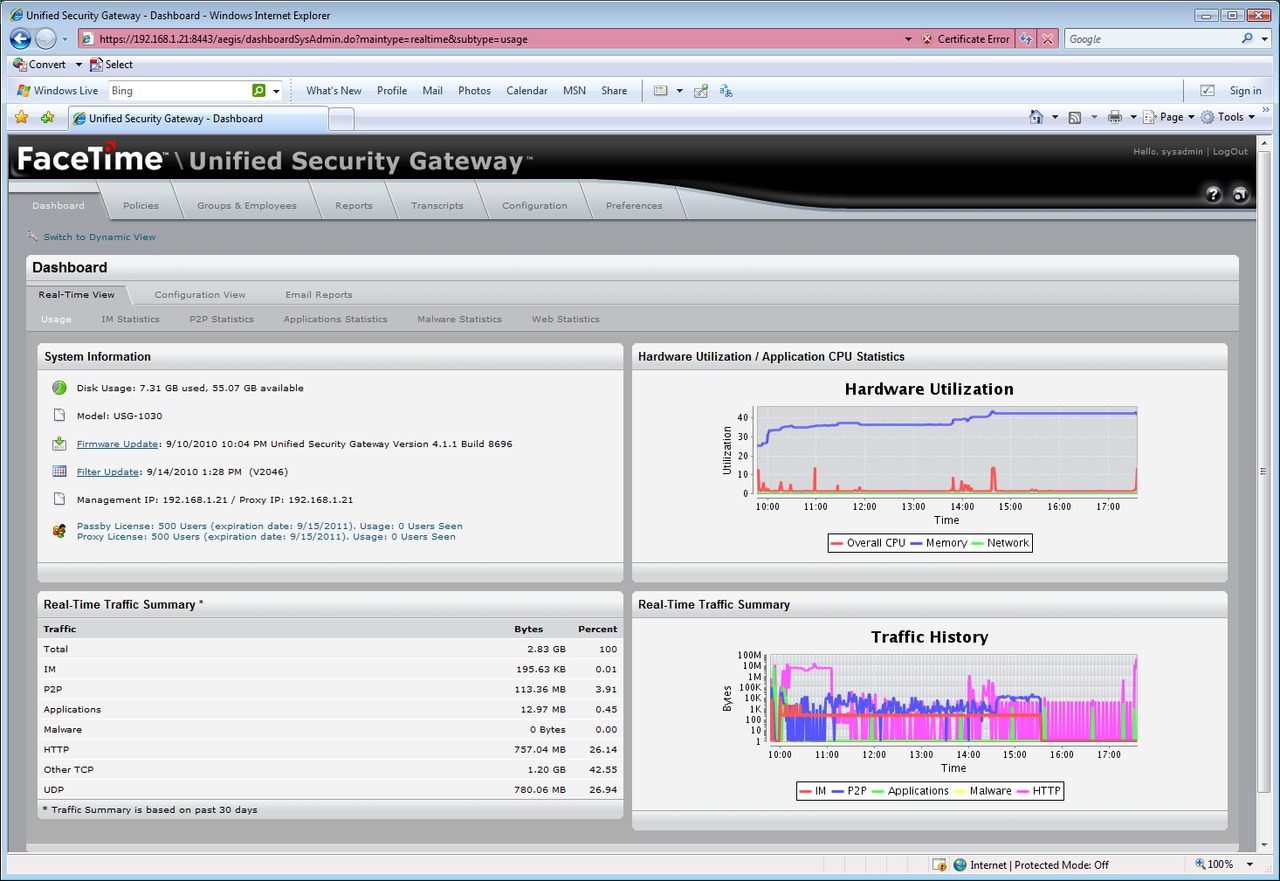Select the P2P Statistics sub-tab

click(221, 319)
